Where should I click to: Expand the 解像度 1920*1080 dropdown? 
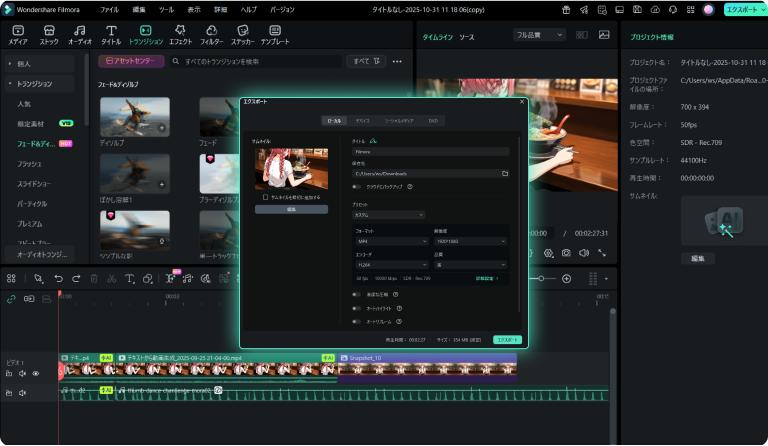471,243
